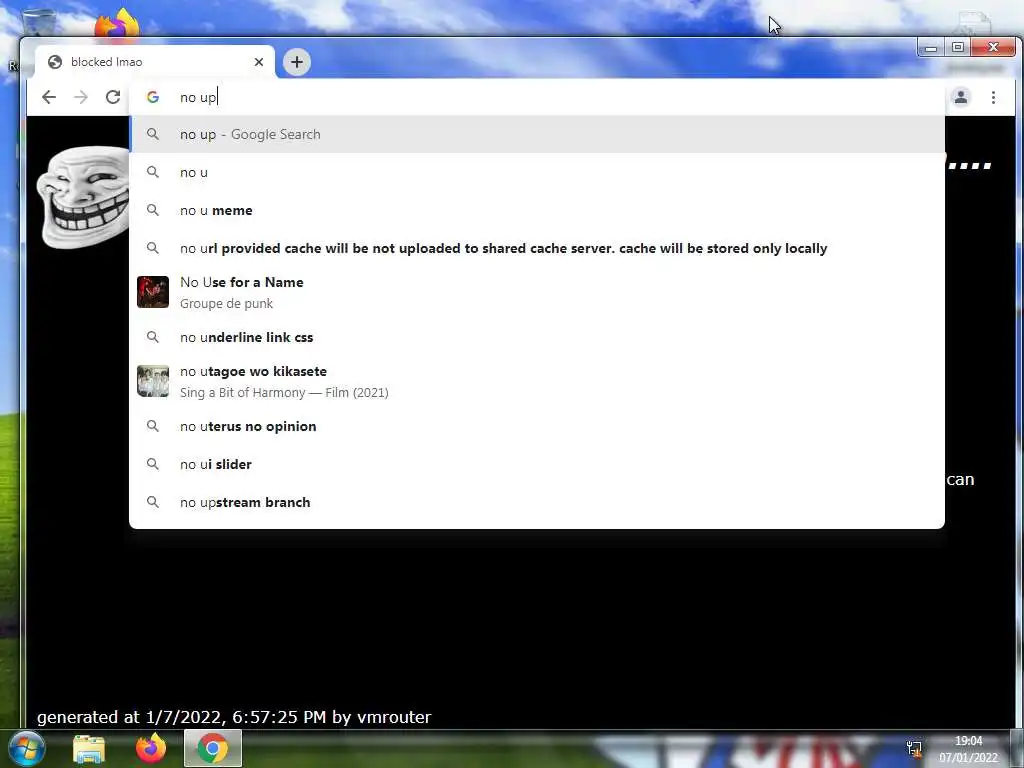
Task: Click search icon beside 'no uterus no opinion'
Action: tap(153, 426)
